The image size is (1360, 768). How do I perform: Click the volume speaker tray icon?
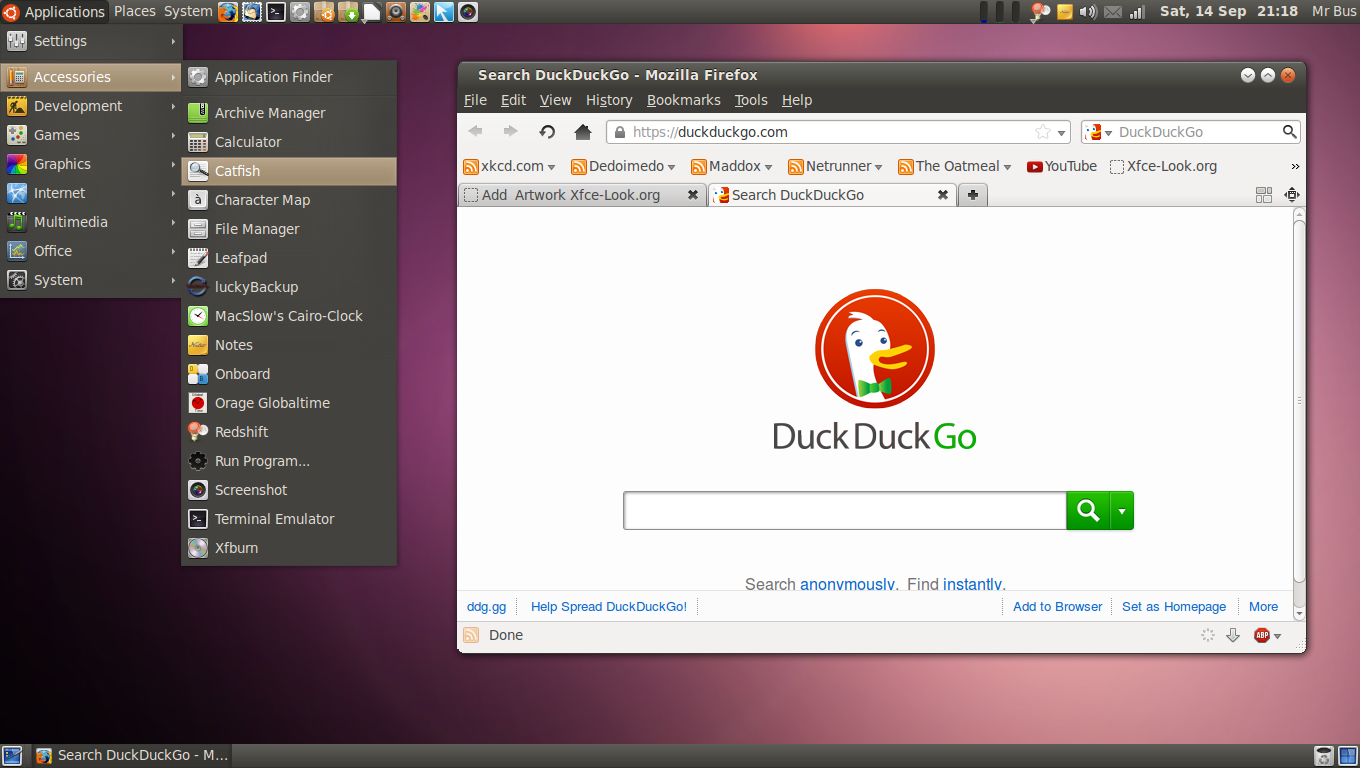[1089, 12]
